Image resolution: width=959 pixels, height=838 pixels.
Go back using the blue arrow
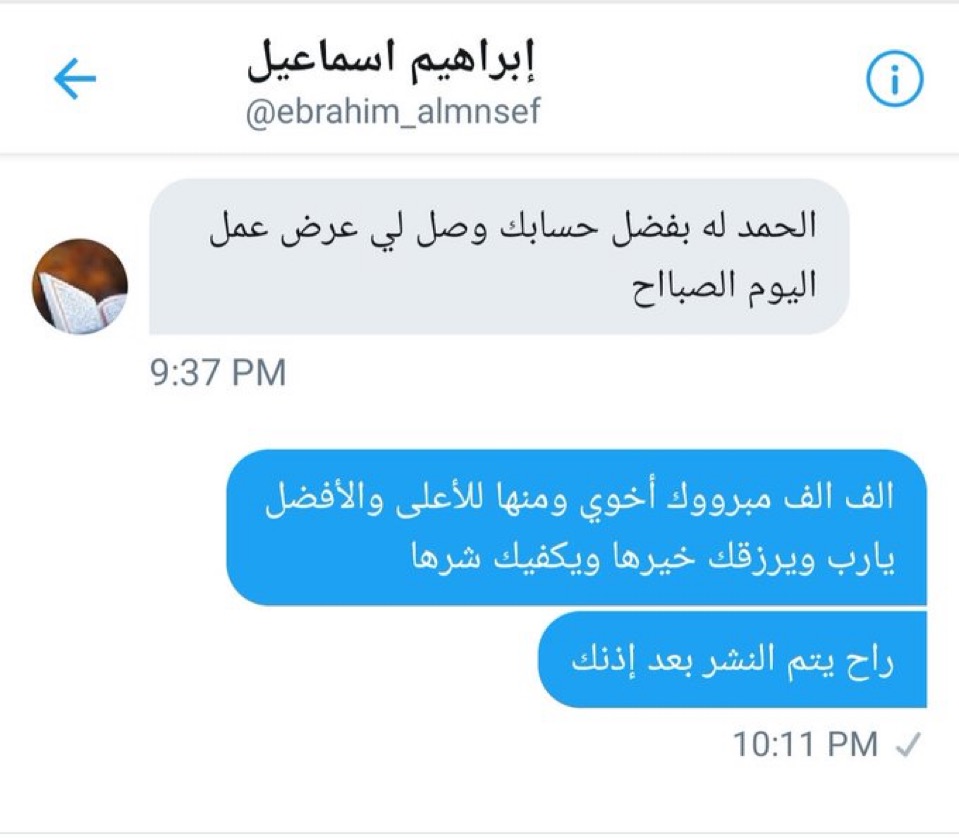(x=75, y=78)
